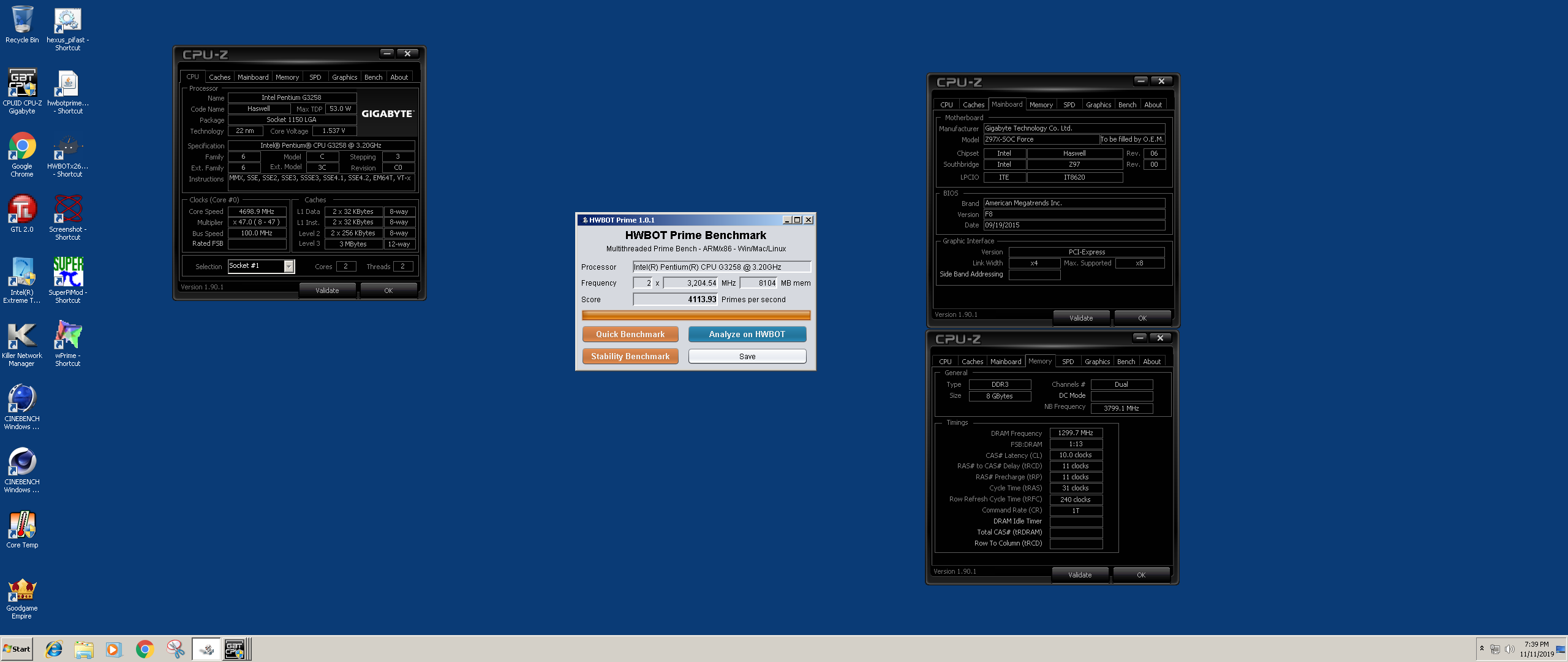This screenshot has height=662, width=1568.
Task: Click the CAS# Latency 10.0 clocks value
Action: pos(1076,455)
